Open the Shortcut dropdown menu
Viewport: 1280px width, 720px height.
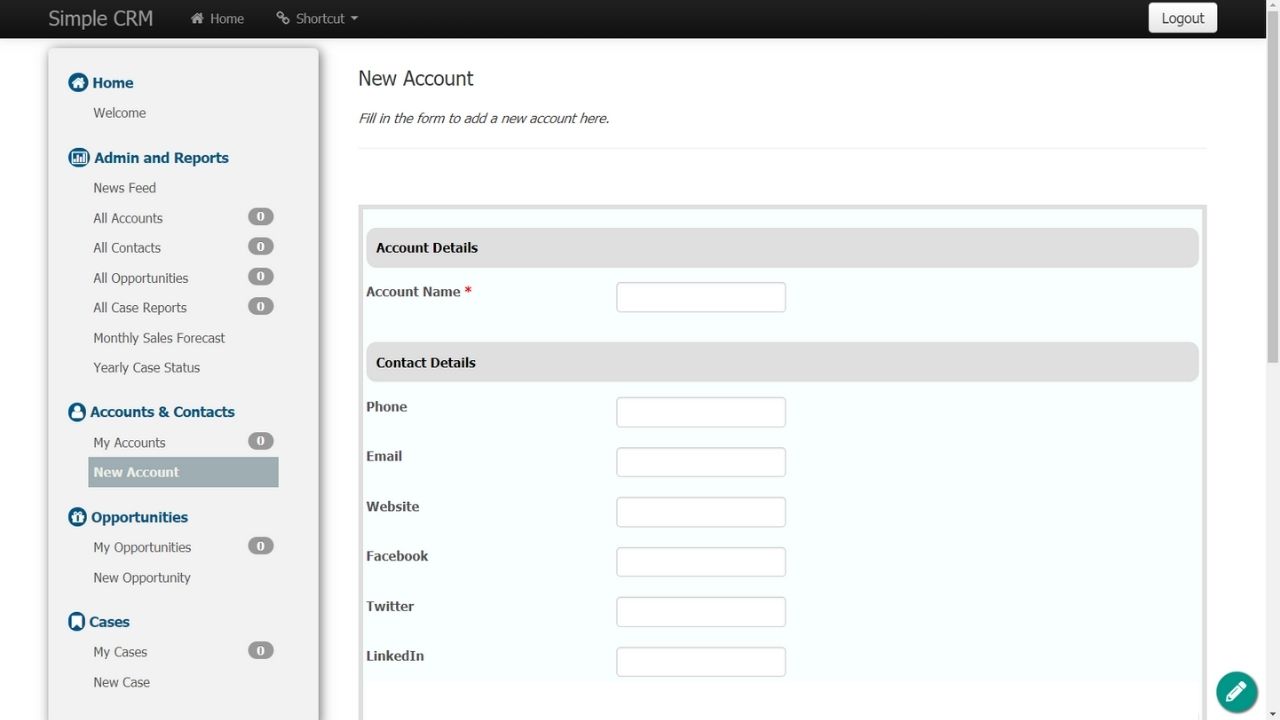click(x=317, y=19)
